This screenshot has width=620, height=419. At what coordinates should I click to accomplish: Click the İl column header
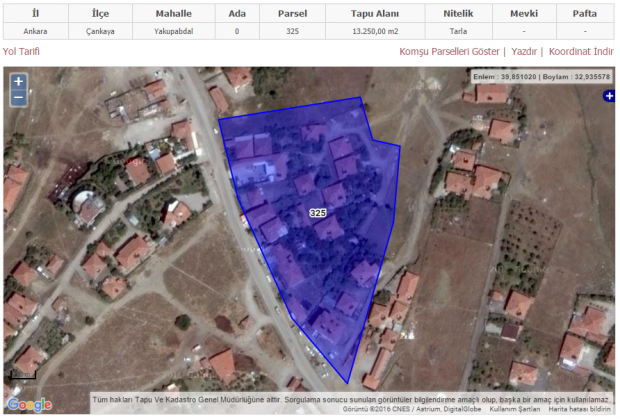point(36,13)
